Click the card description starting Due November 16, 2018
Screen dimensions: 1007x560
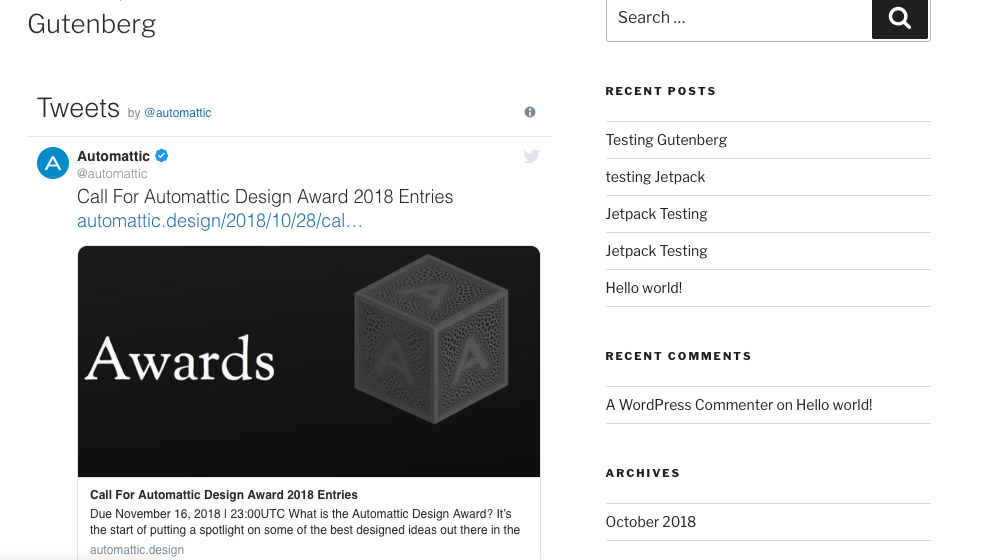point(305,522)
